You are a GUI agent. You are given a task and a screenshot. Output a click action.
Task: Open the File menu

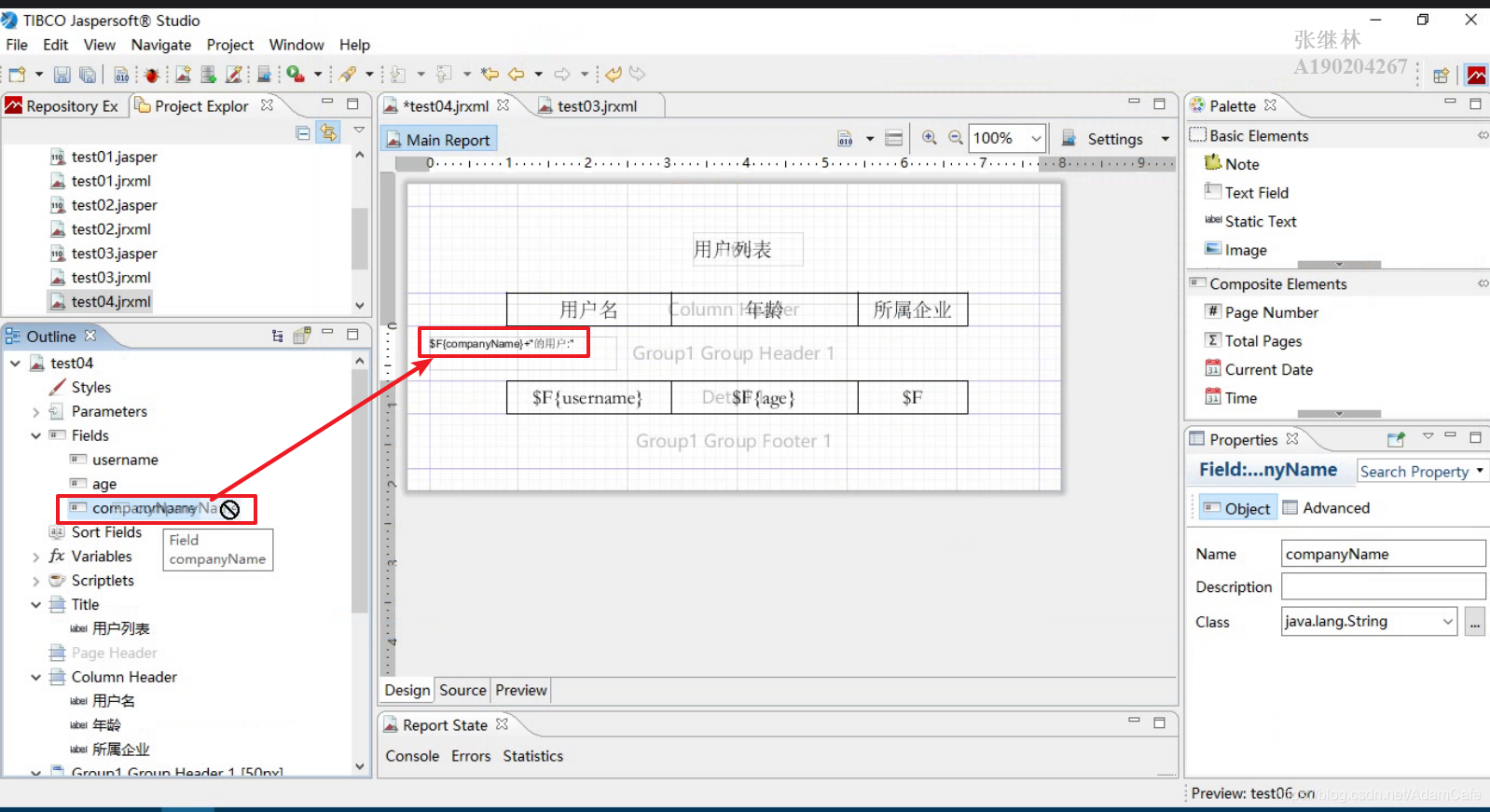[x=17, y=45]
